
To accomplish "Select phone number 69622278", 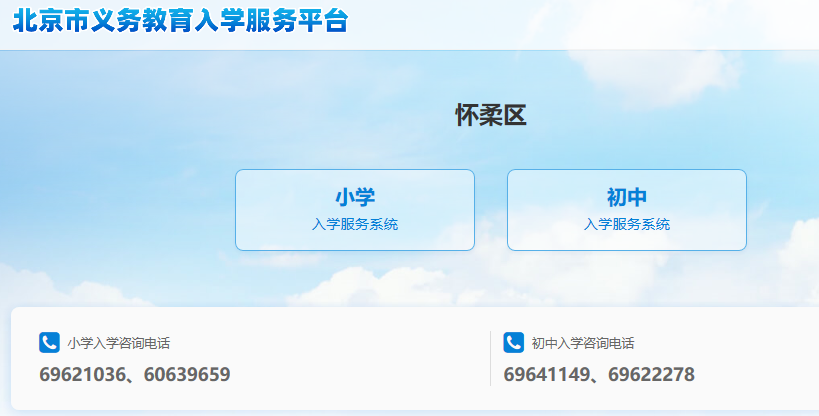I will pyautogui.click(x=651, y=375).
